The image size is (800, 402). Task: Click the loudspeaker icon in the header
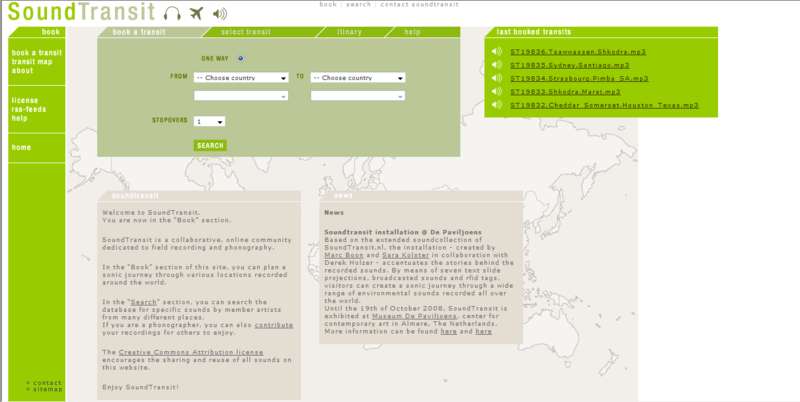point(220,14)
